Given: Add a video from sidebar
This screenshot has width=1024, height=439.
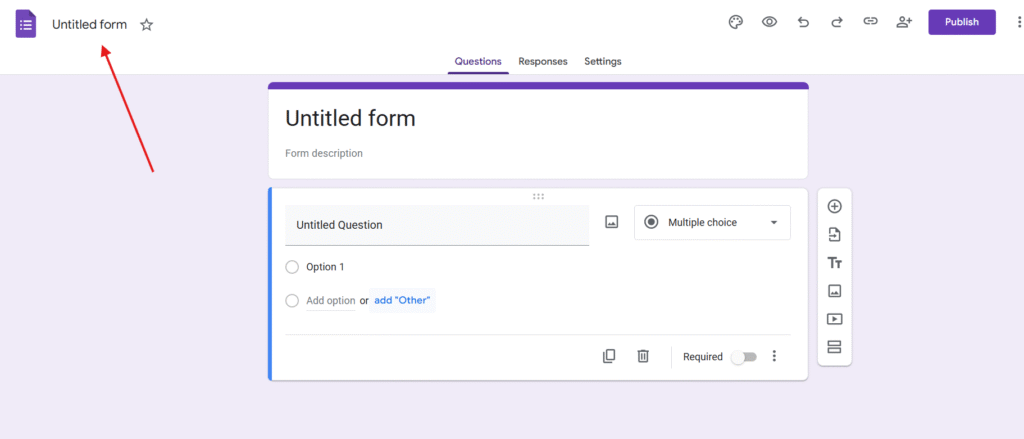Looking at the screenshot, I should (834, 319).
